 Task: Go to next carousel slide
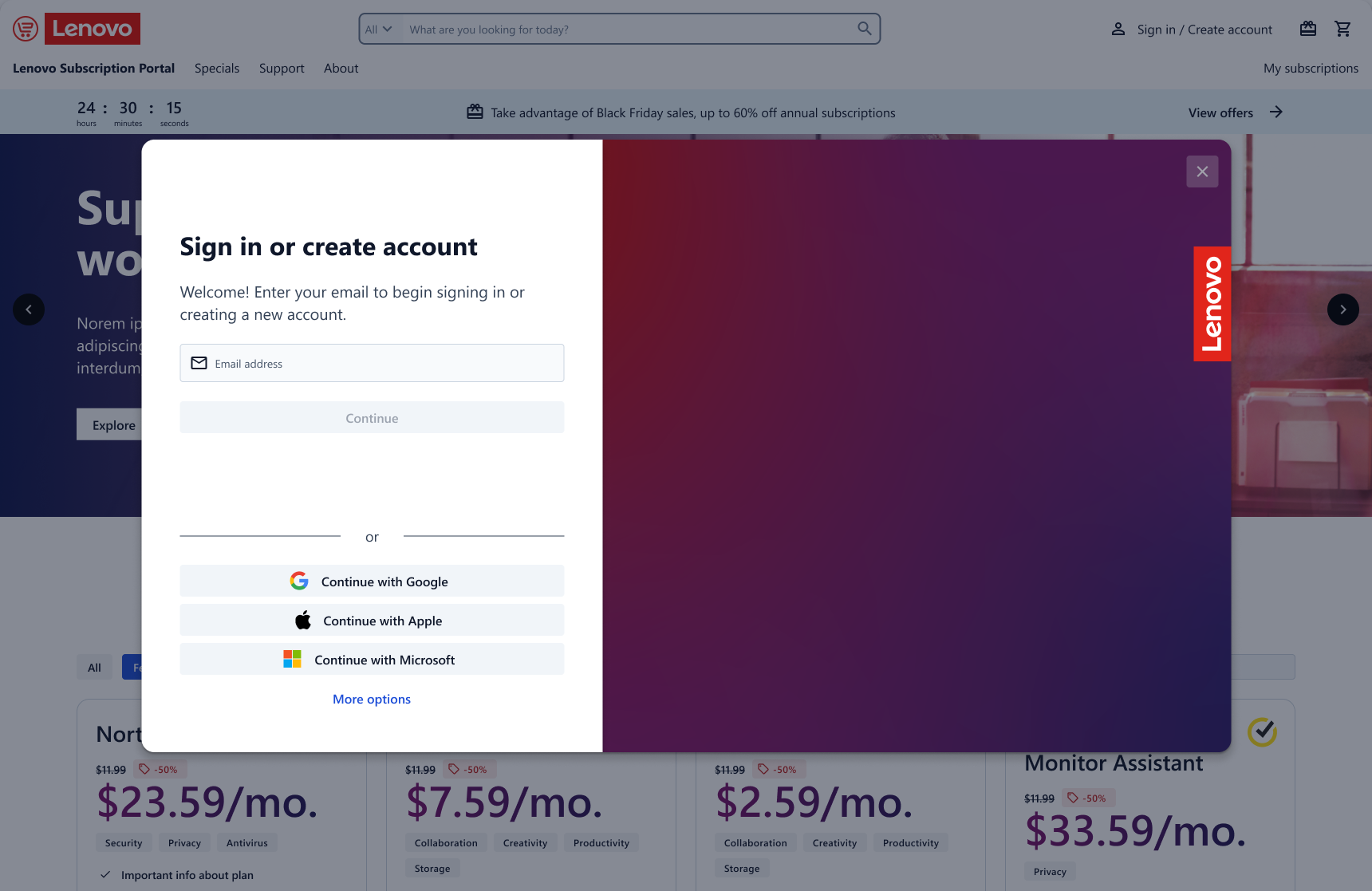[1343, 309]
